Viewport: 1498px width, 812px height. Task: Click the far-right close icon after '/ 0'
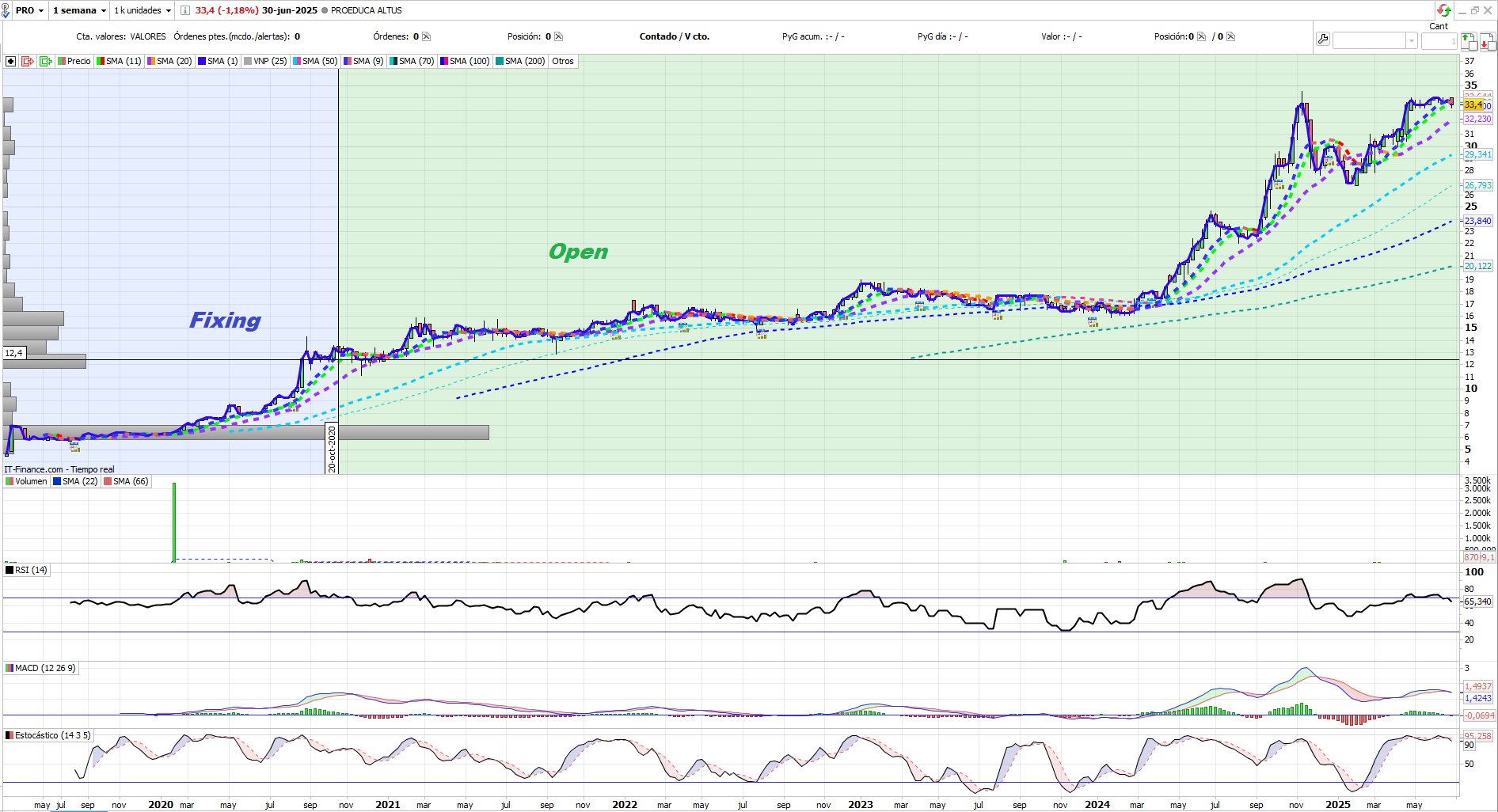(x=1230, y=36)
